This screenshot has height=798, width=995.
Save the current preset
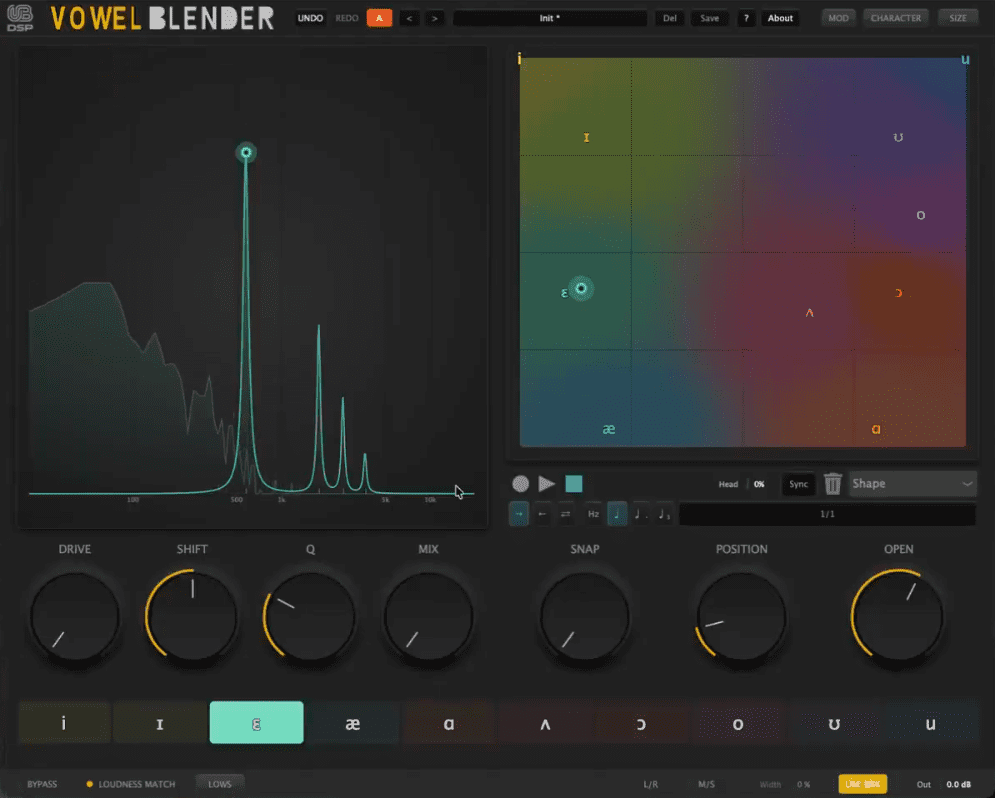click(709, 18)
